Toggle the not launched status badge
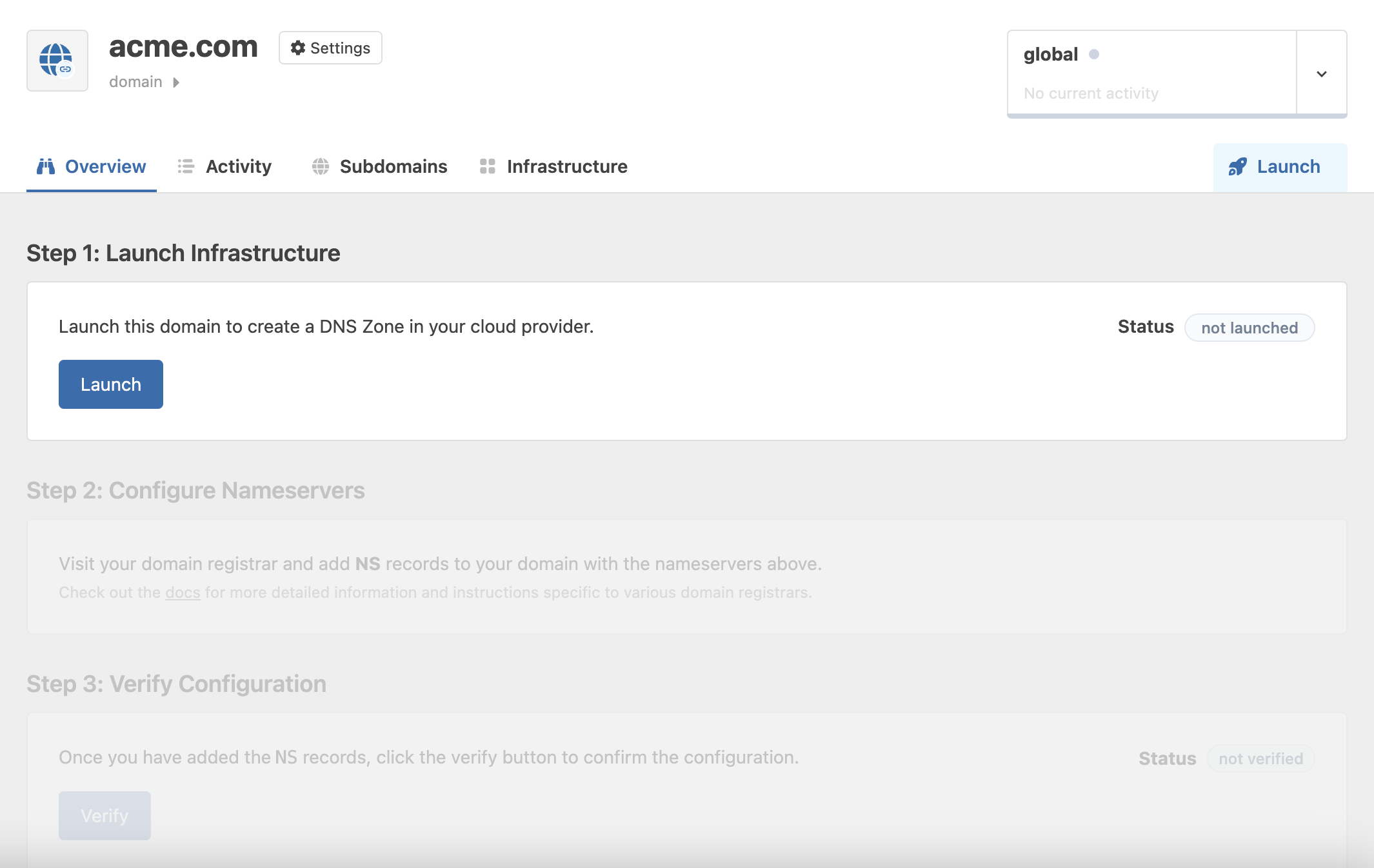1374x868 pixels. pos(1249,327)
